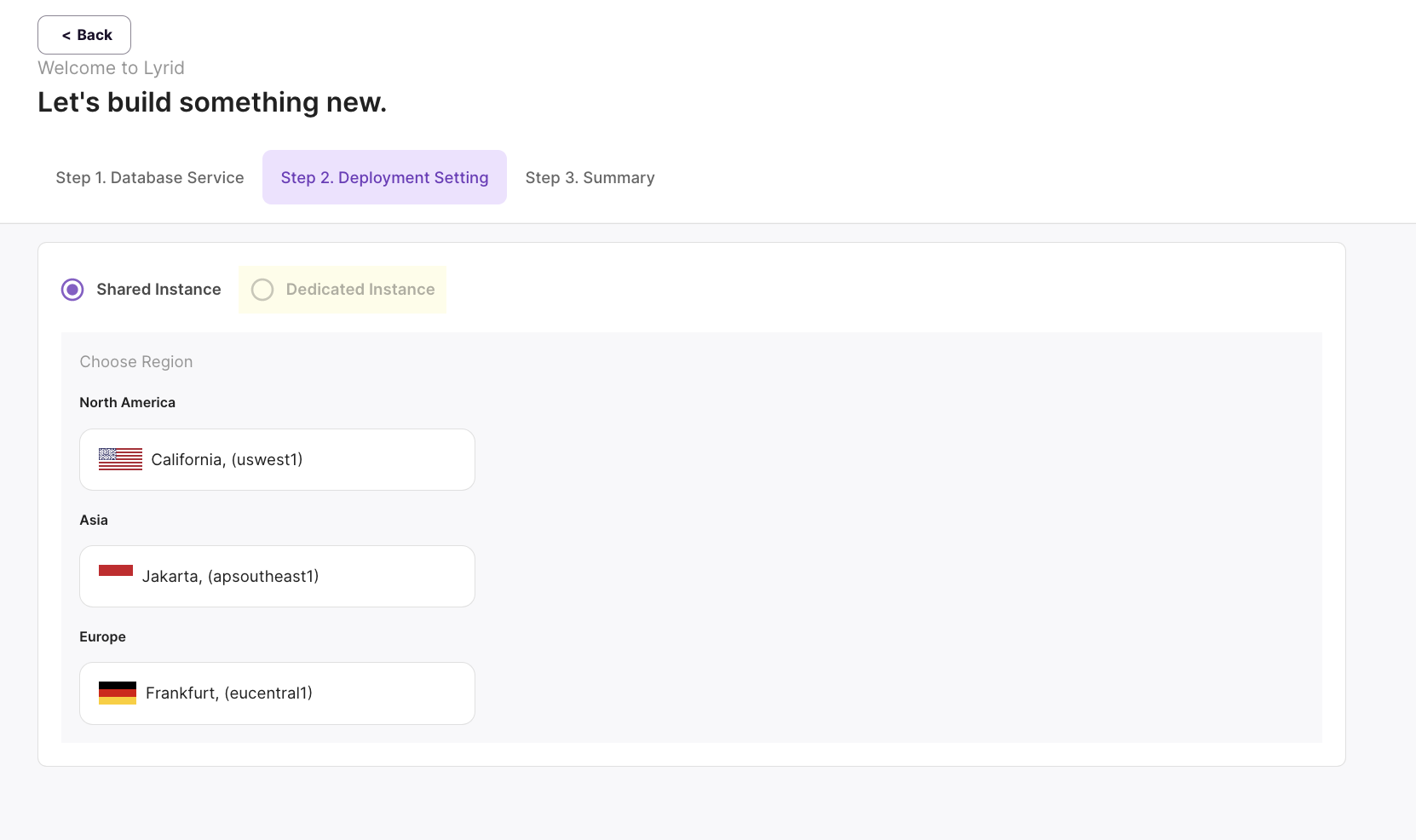Select the Shared Instance radio button
Image resolution: width=1416 pixels, height=840 pixels.
click(72, 290)
